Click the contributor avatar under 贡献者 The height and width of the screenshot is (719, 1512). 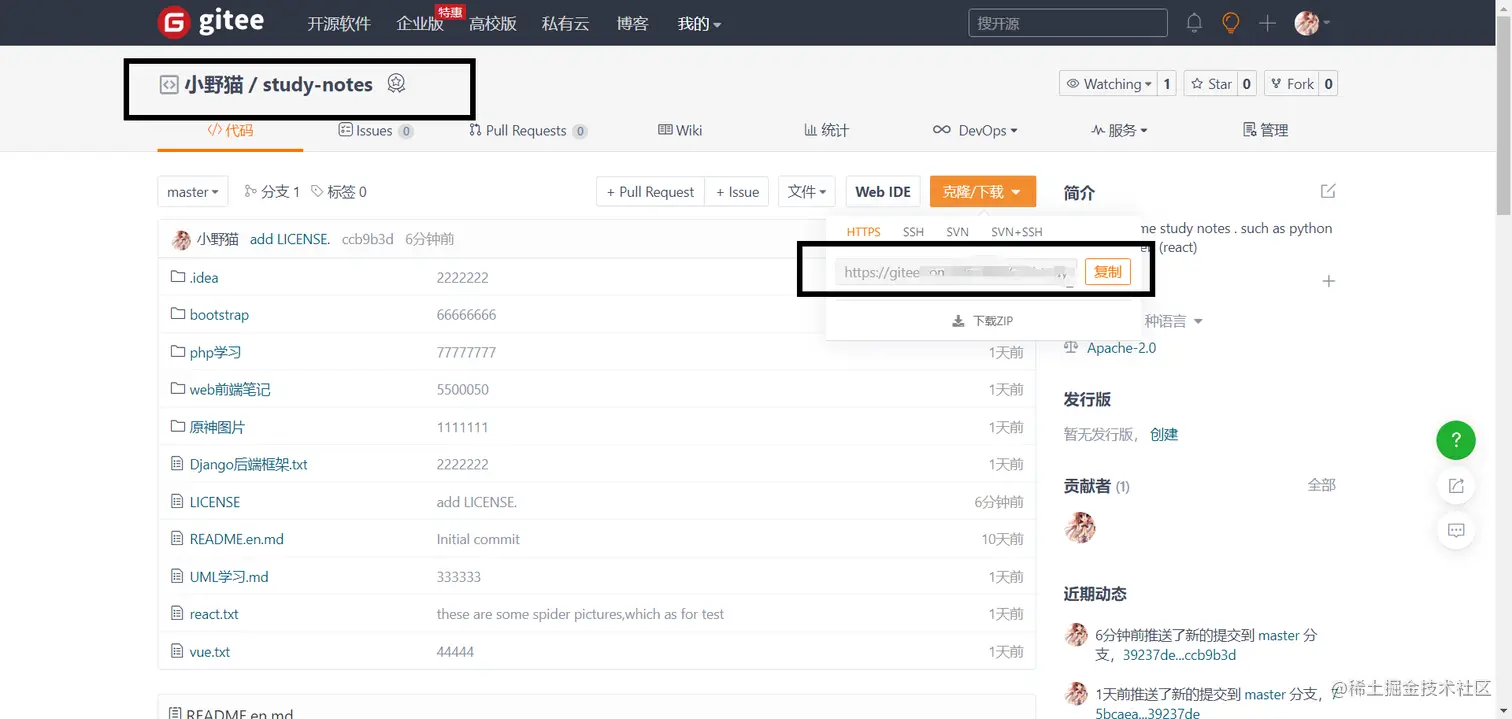[1080, 527]
